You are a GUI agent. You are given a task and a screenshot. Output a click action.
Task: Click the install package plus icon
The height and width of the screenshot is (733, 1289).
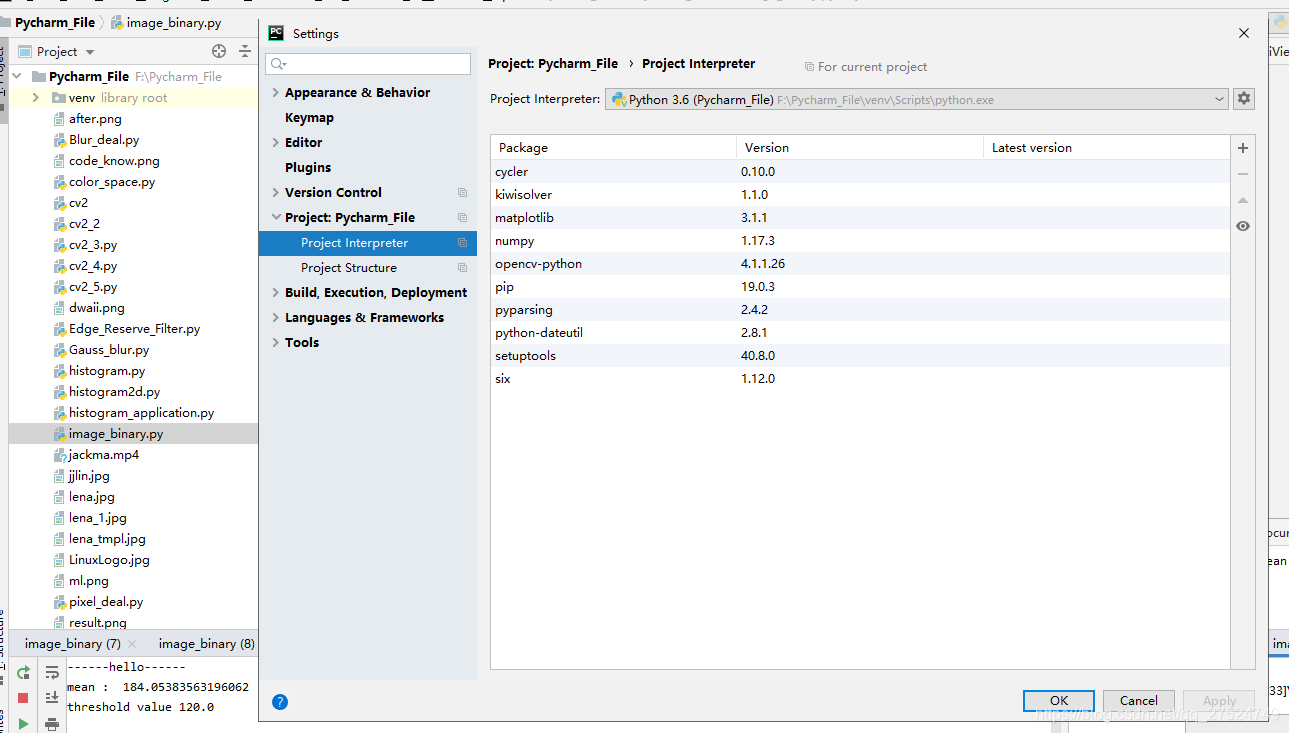click(x=1242, y=147)
